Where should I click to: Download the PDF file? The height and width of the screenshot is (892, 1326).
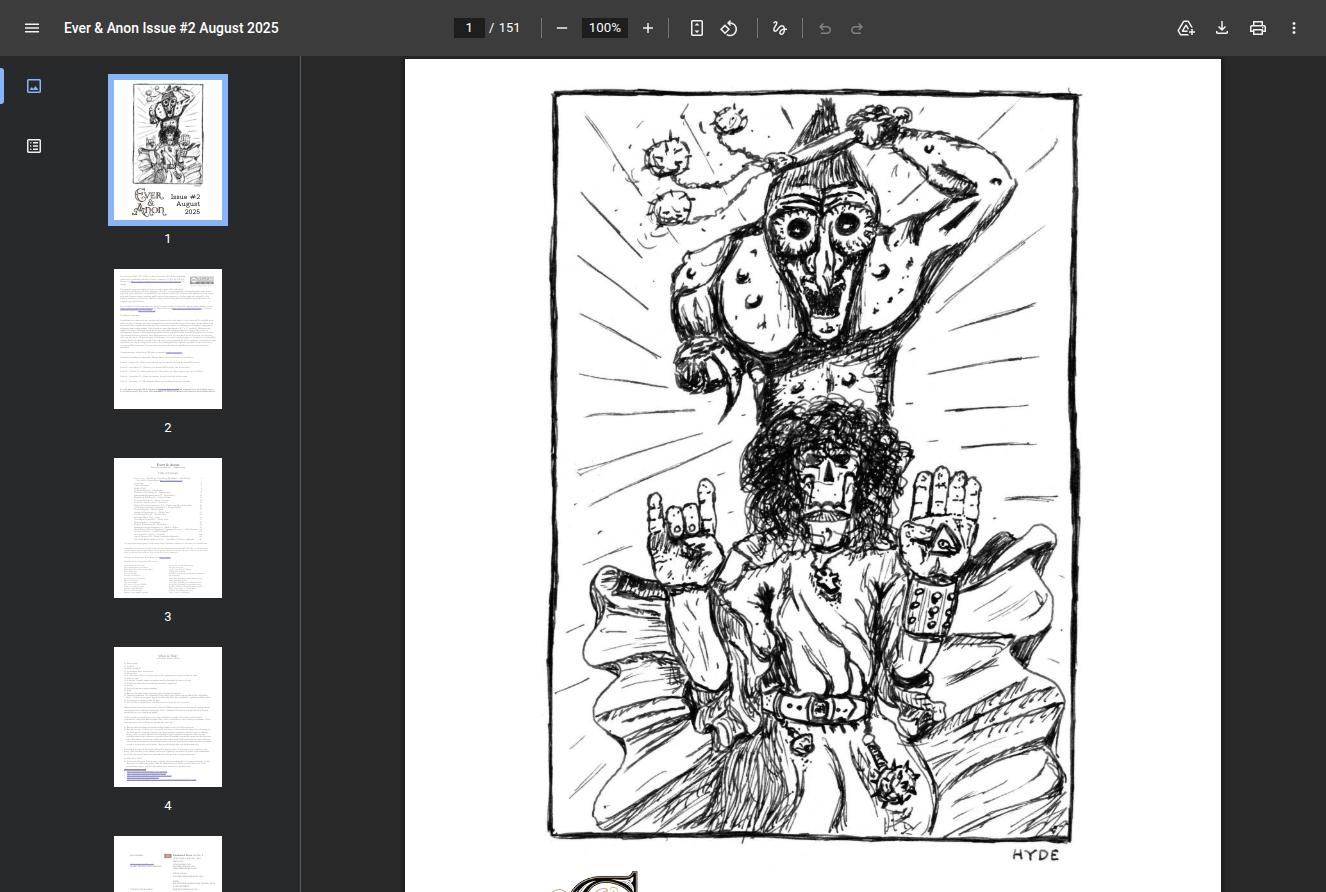[x=1222, y=28]
